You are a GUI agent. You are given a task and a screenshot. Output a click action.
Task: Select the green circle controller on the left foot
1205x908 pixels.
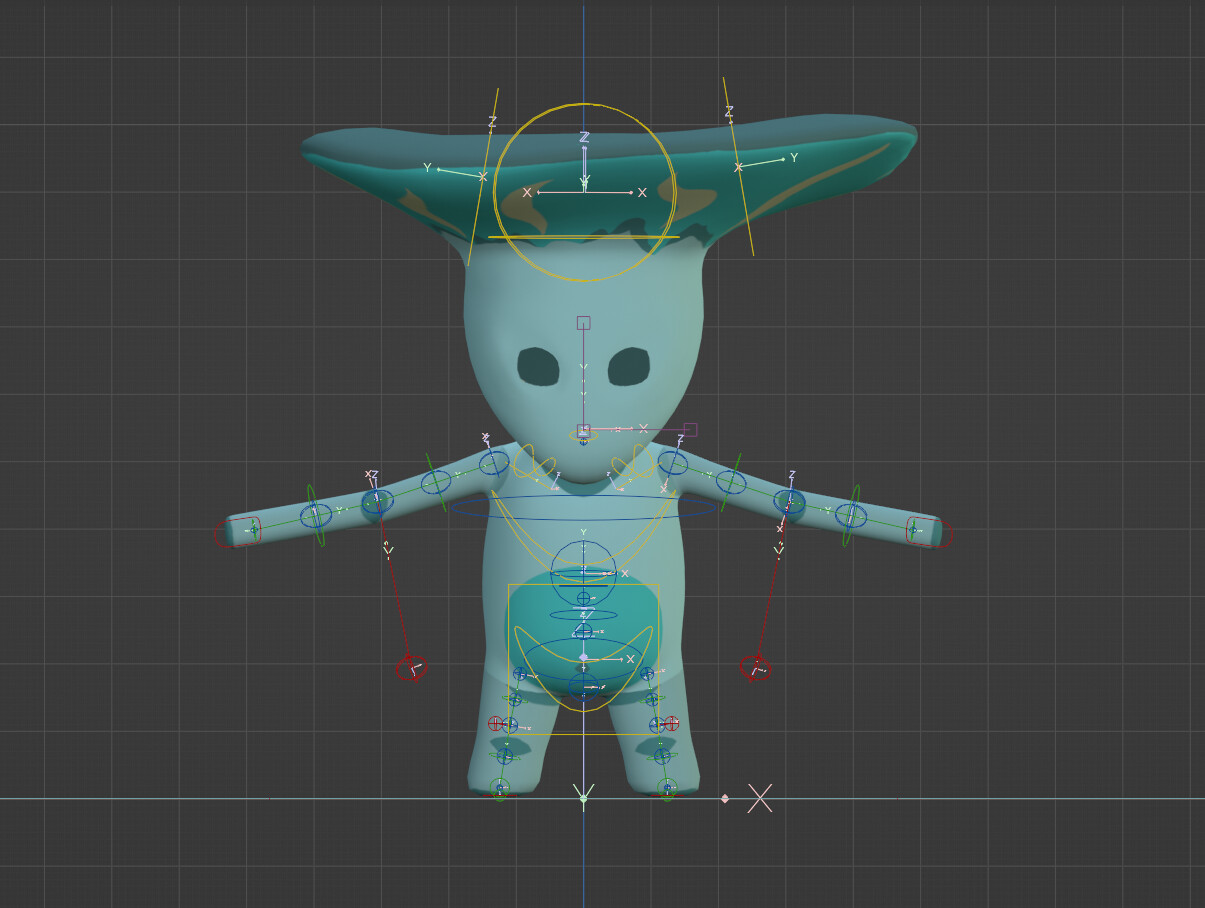500,790
